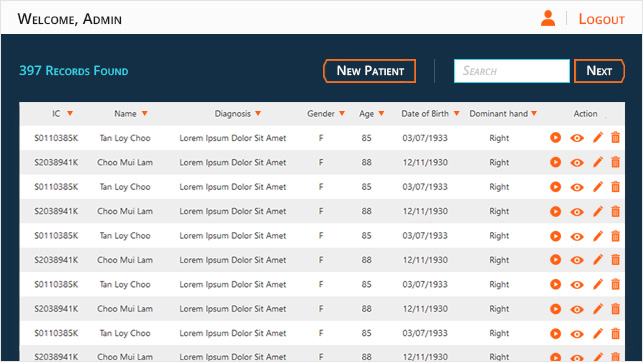
Task: Delete first row with trash icon
Action: 616,137
